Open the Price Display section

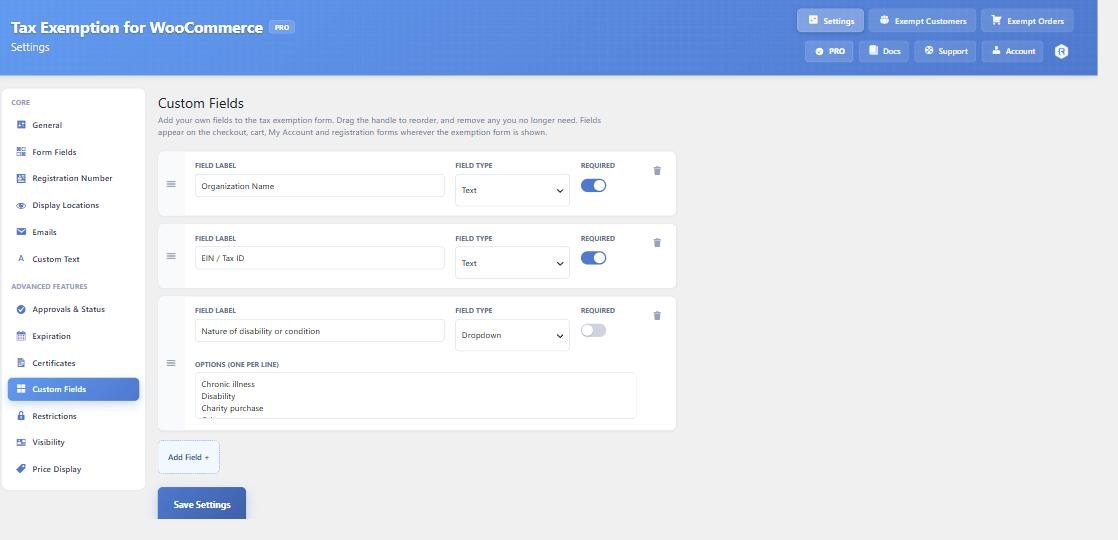(x=73, y=469)
